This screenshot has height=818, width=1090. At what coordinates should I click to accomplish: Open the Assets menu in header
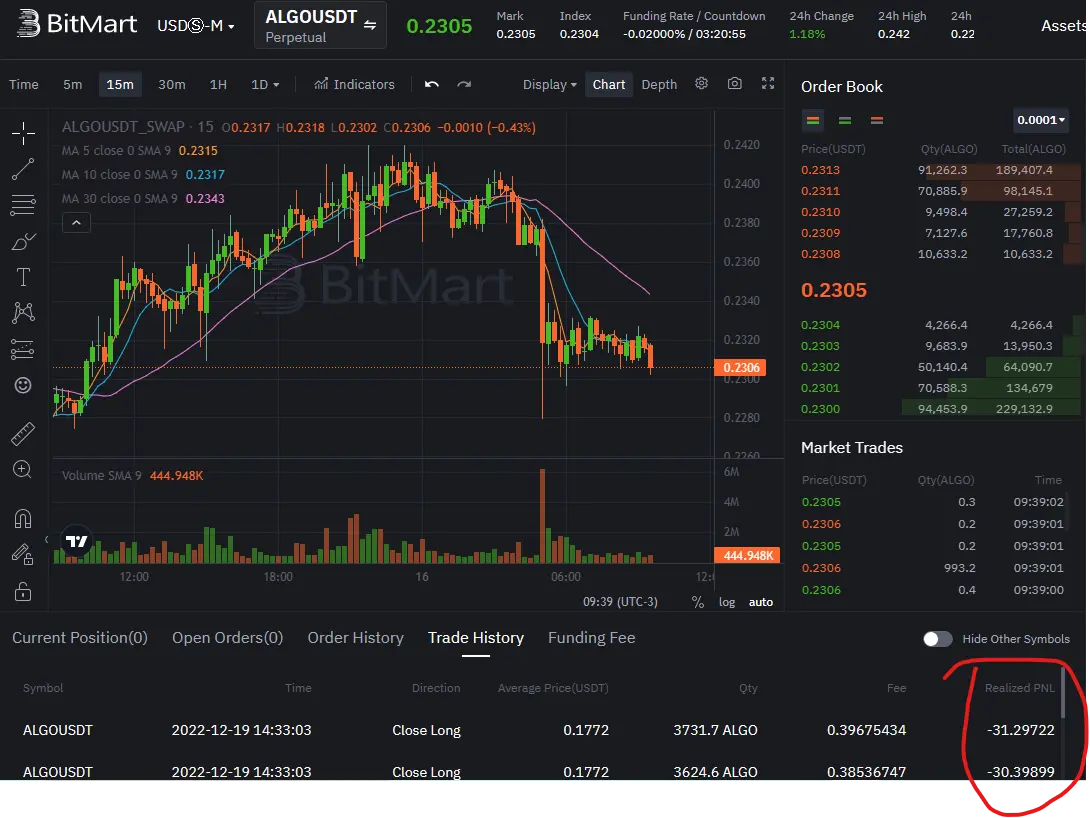[1063, 26]
